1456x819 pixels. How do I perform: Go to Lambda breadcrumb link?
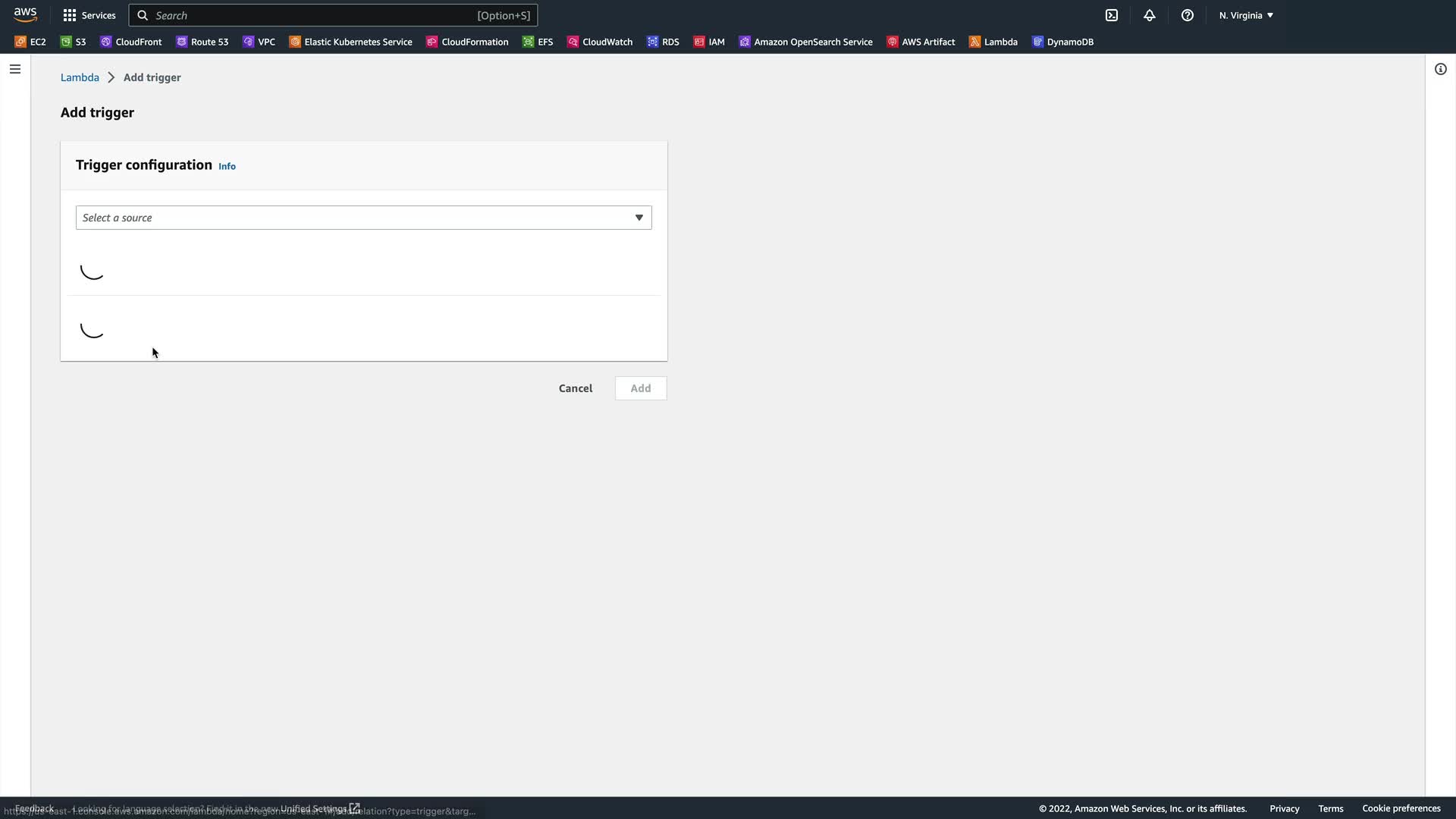tap(80, 77)
